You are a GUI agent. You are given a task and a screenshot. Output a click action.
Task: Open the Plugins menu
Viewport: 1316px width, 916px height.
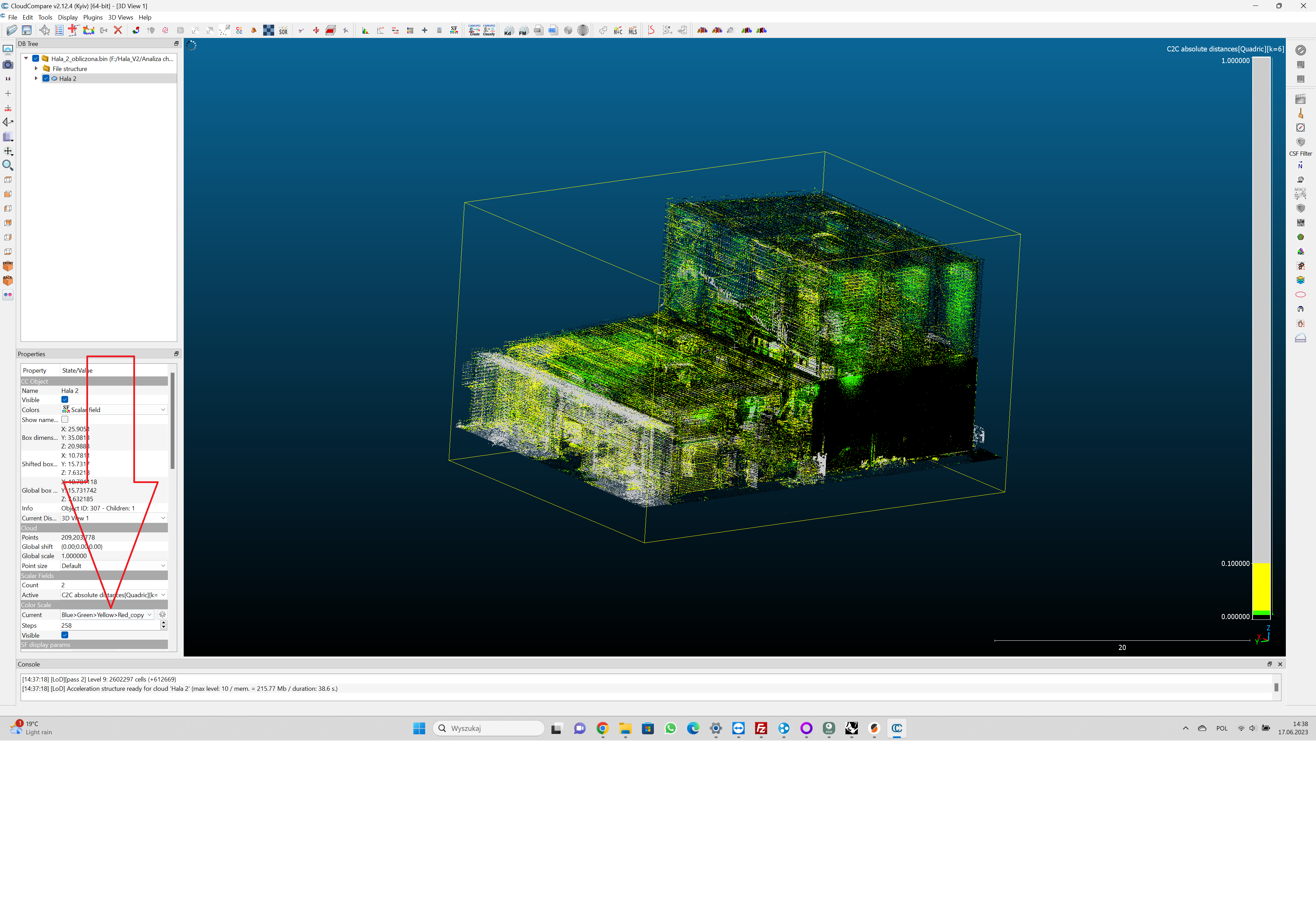tap(92, 17)
